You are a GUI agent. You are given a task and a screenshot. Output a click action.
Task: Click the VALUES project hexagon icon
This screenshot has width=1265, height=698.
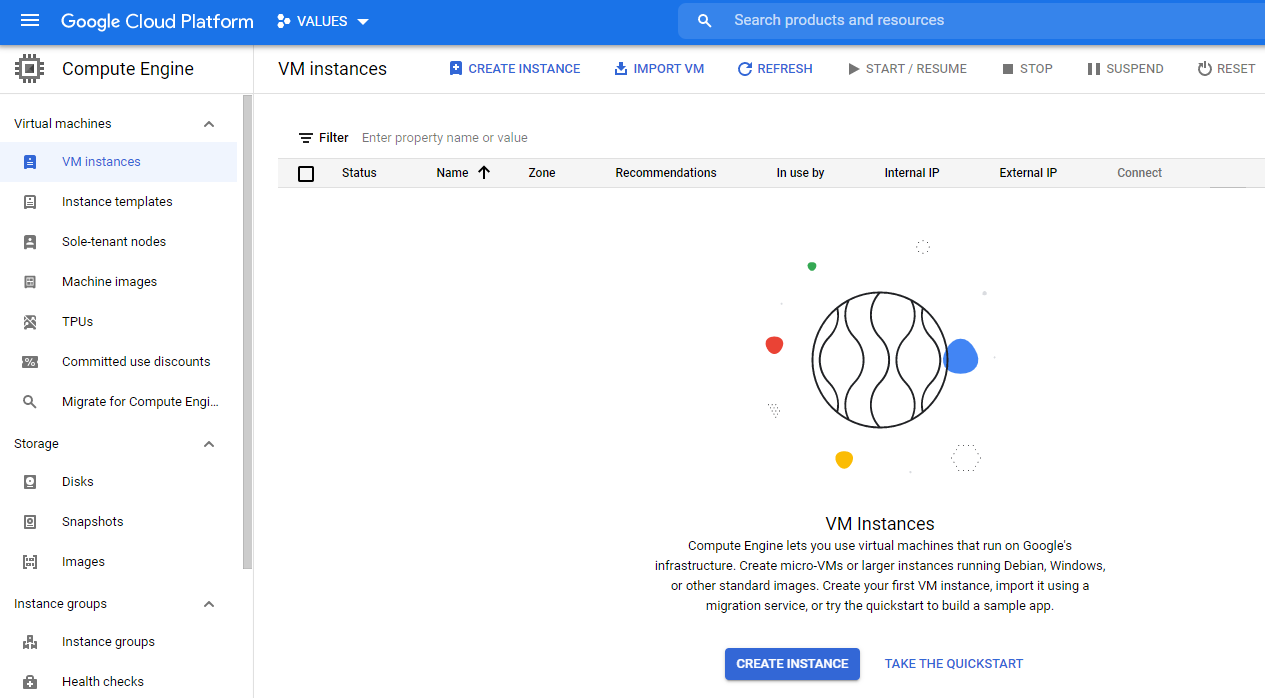click(x=284, y=21)
